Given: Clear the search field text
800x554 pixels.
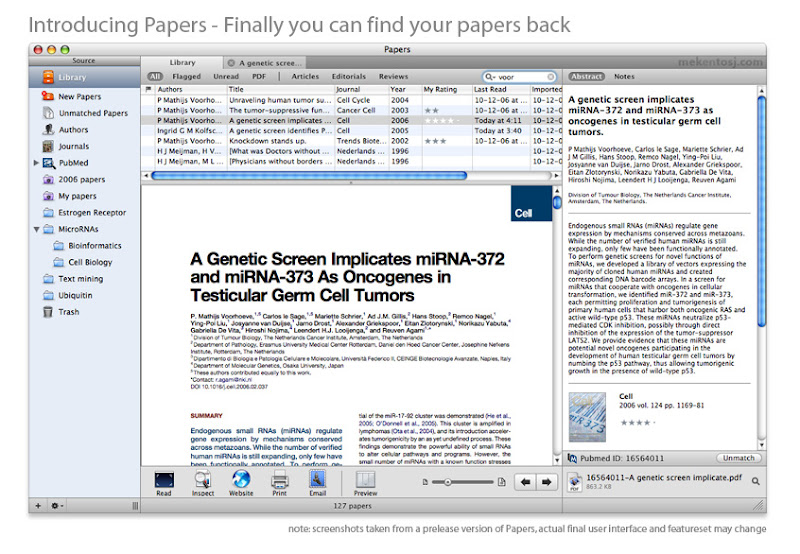Looking at the screenshot, I should pyautogui.click(x=551, y=77).
